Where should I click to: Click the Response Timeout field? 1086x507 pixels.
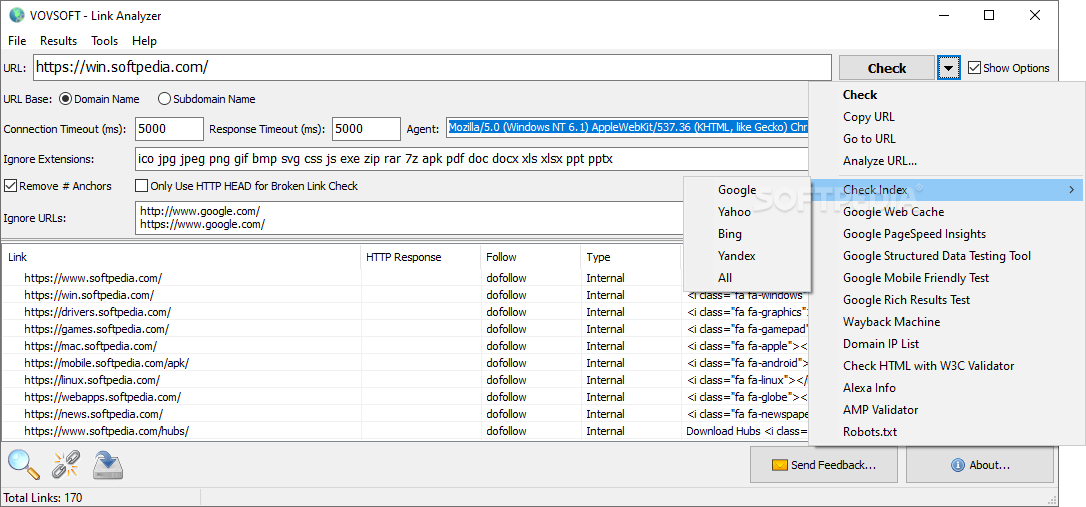coord(366,129)
